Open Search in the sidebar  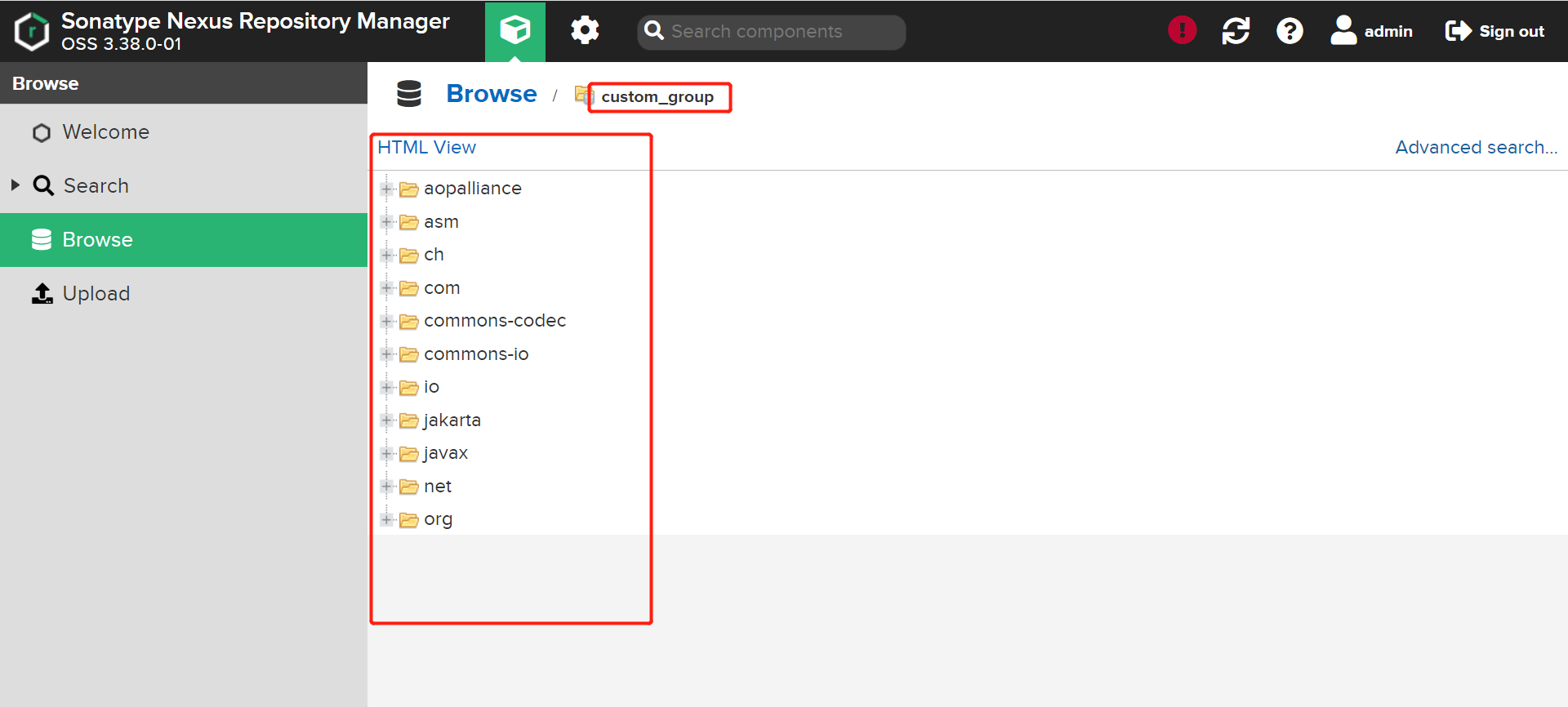coord(184,186)
